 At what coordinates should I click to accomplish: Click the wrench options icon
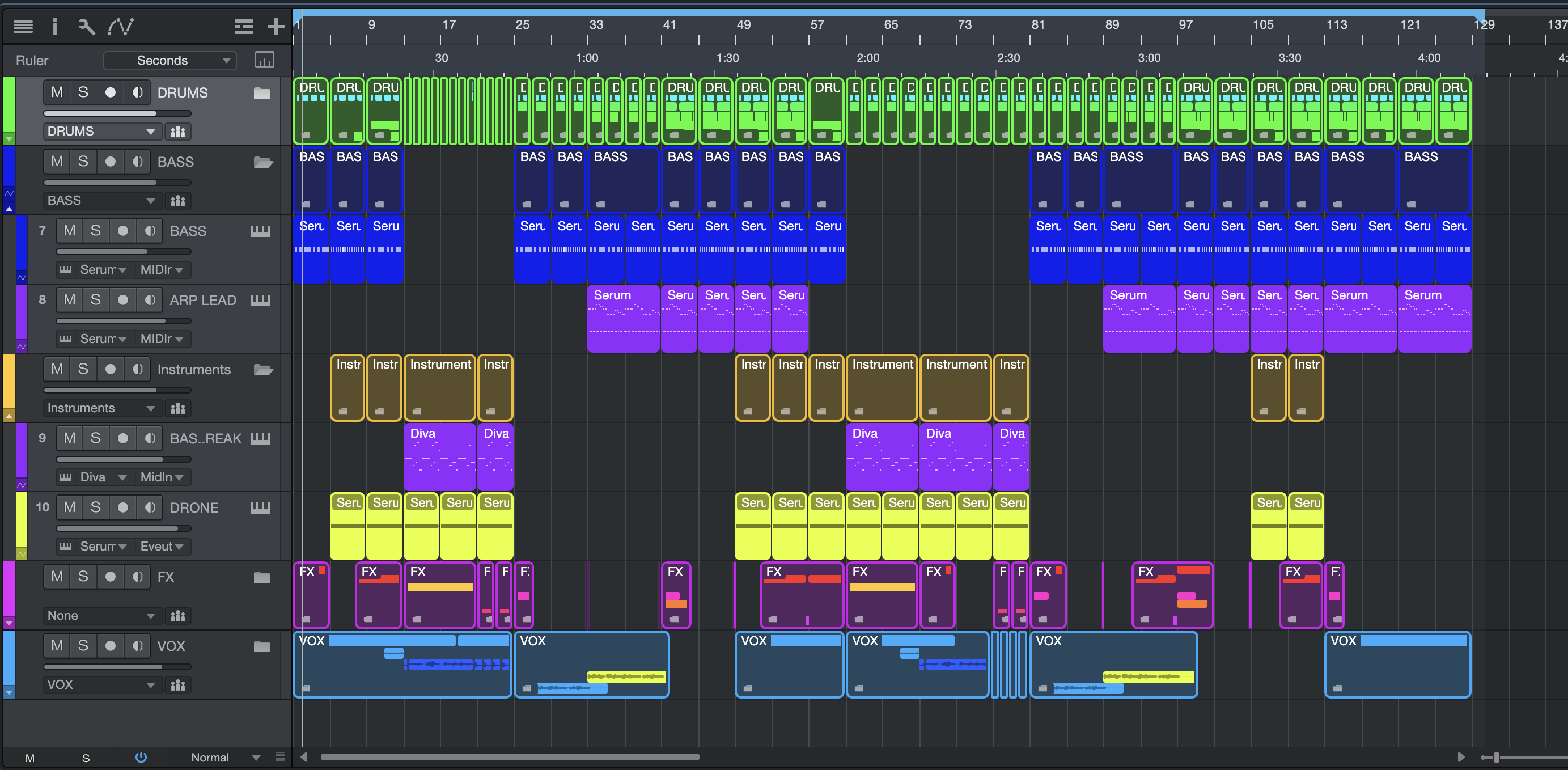pos(86,26)
